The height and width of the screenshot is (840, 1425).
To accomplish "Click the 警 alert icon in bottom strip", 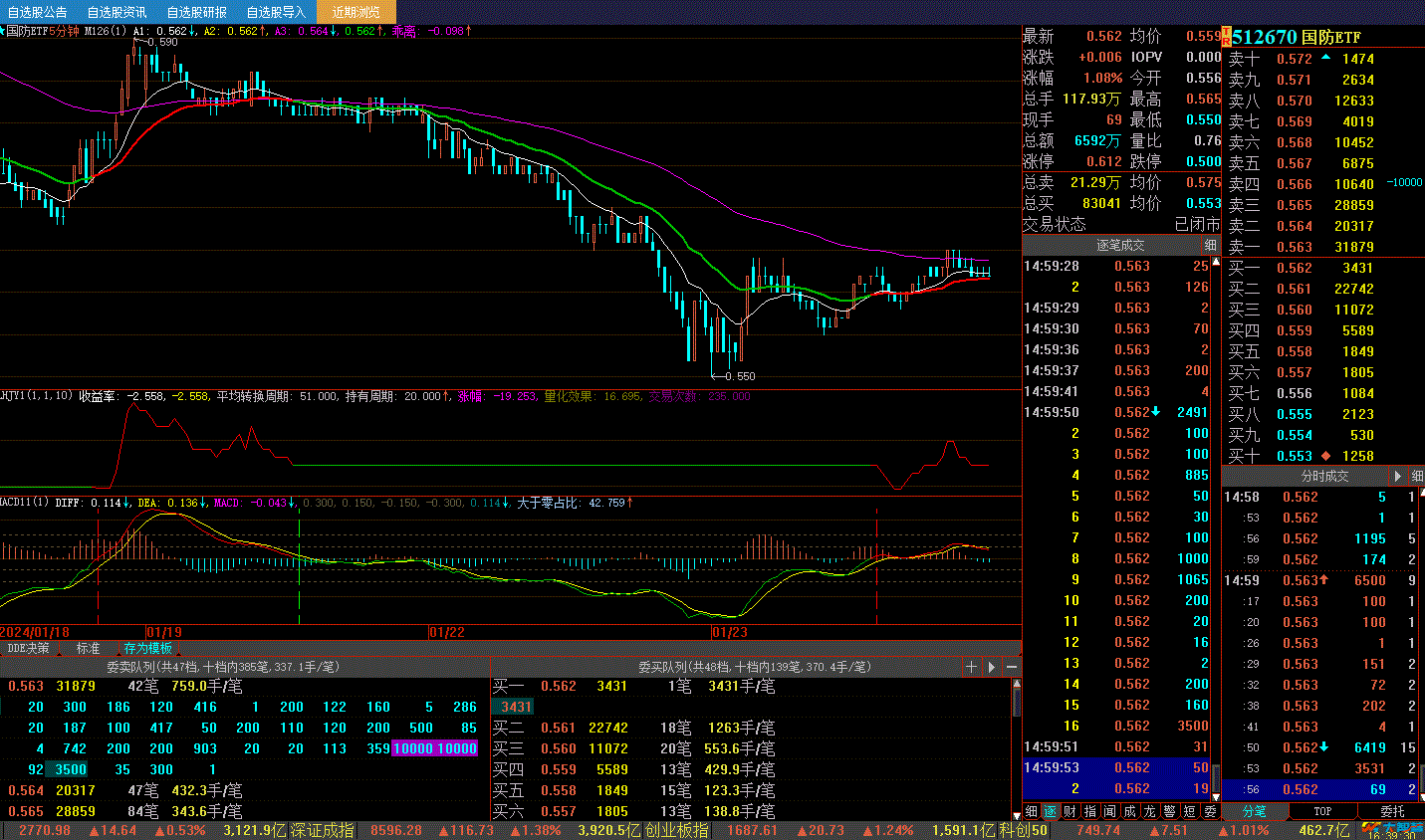I will click(1169, 811).
